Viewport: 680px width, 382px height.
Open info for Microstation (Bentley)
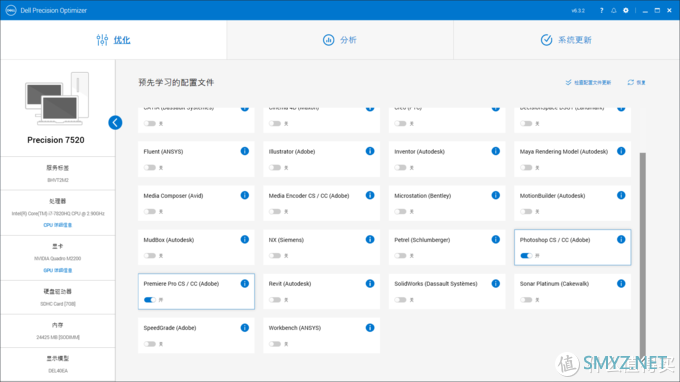click(495, 195)
